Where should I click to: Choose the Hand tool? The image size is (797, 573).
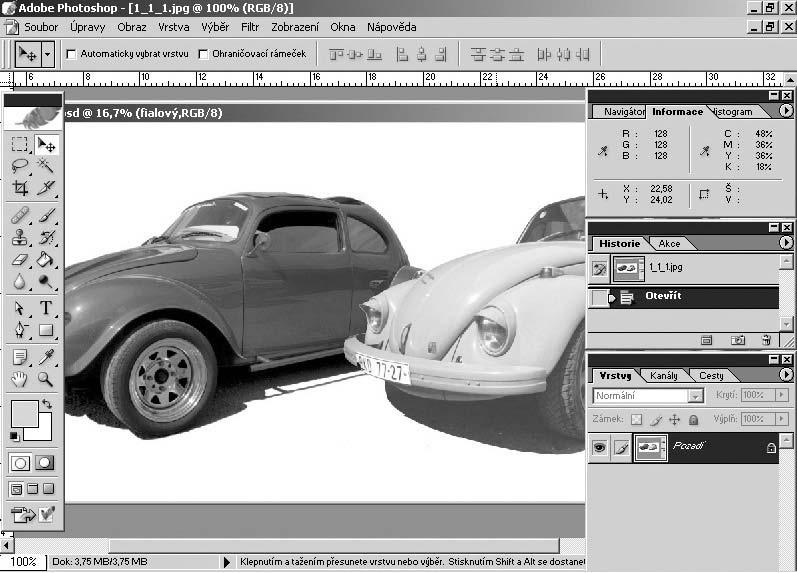coord(20,379)
